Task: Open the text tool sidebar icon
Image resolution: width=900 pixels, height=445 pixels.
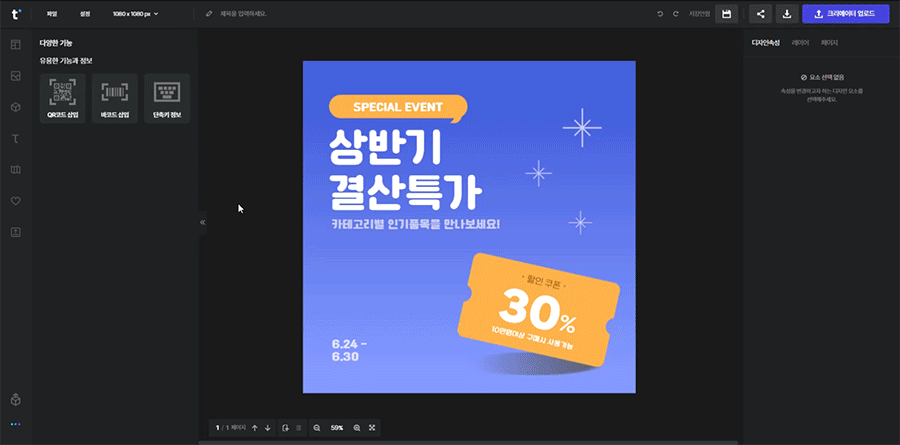Action: (x=15, y=138)
